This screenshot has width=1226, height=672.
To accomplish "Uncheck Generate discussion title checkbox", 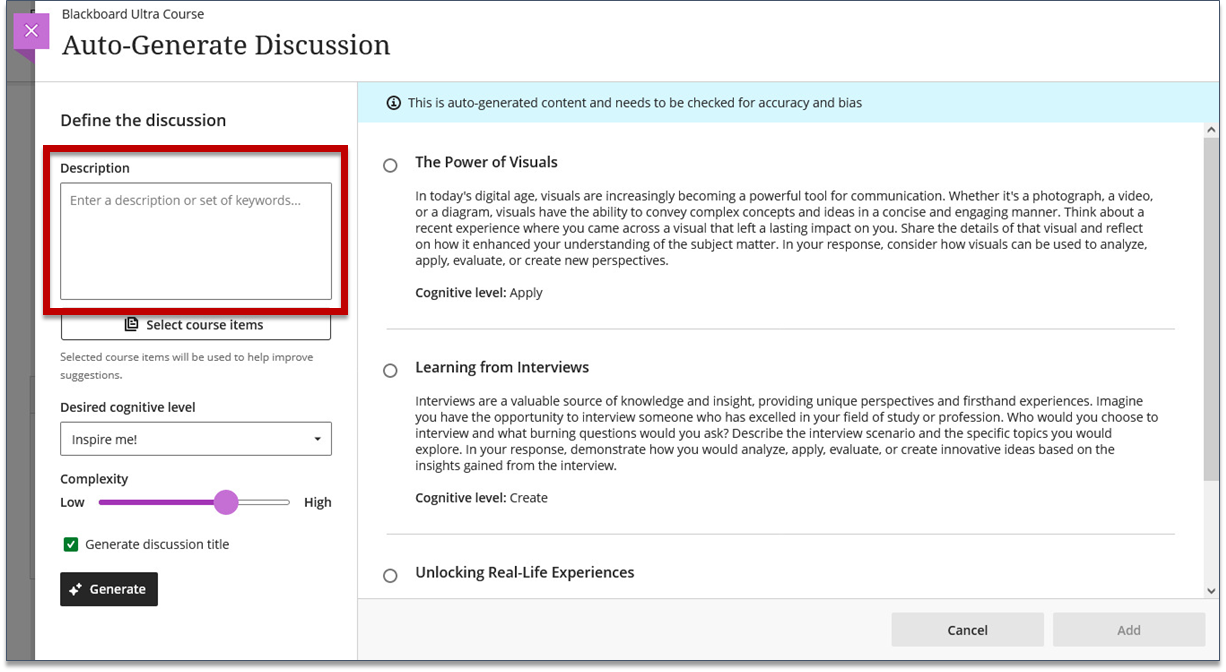I will pyautogui.click(x=71, y=544).
